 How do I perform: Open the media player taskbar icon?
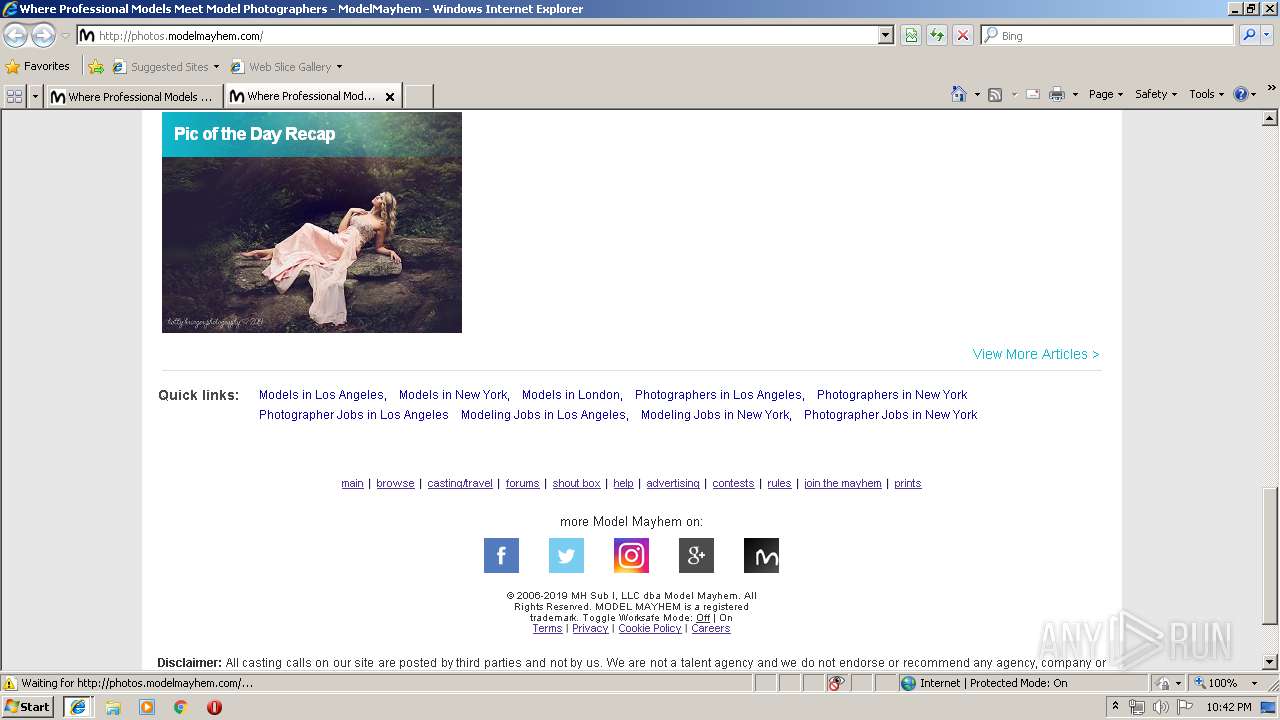[147, 707]
